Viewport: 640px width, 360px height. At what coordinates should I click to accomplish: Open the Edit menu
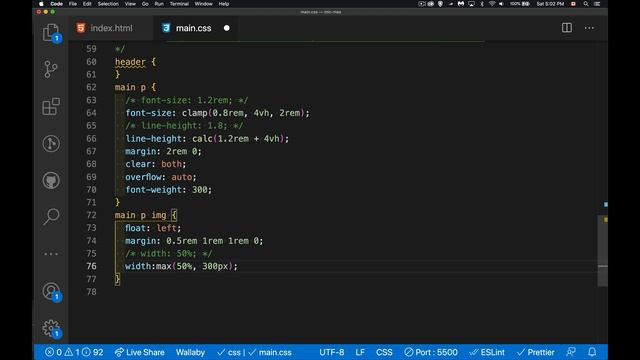point(87,4)
